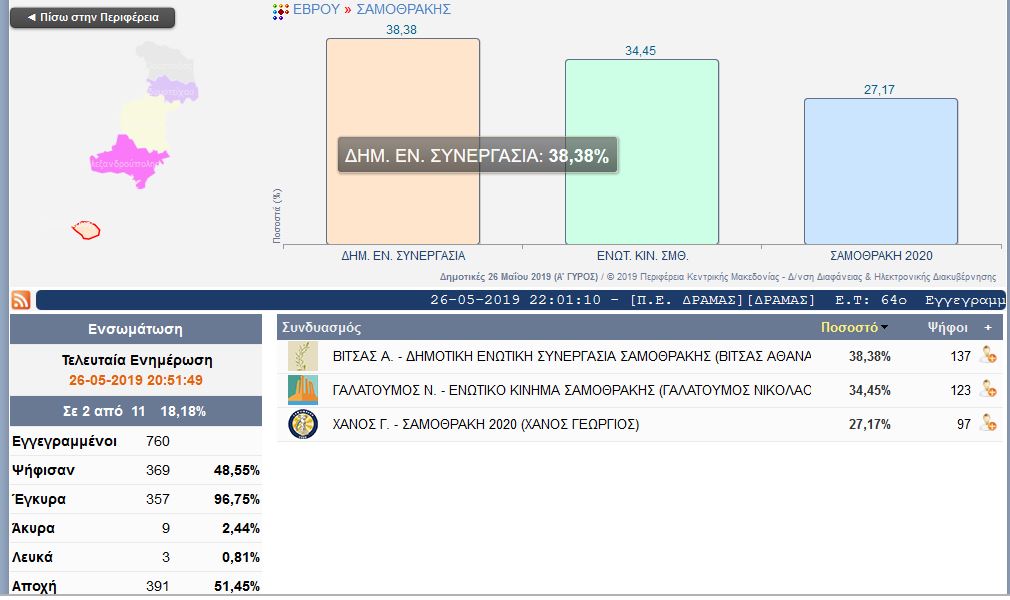
Task: Open candidates icon for the ΒΙΤΣΑΣ row
Action: 989,355
